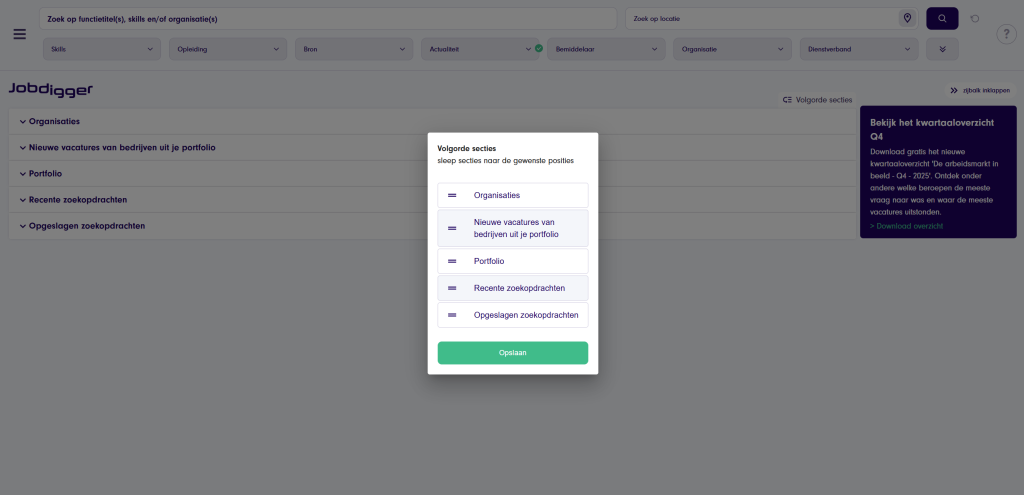Screen dimensions: 1024x495
Task: Click drag handle beside Opgeslagen zoekopdrachten
Action: [452, 315]
